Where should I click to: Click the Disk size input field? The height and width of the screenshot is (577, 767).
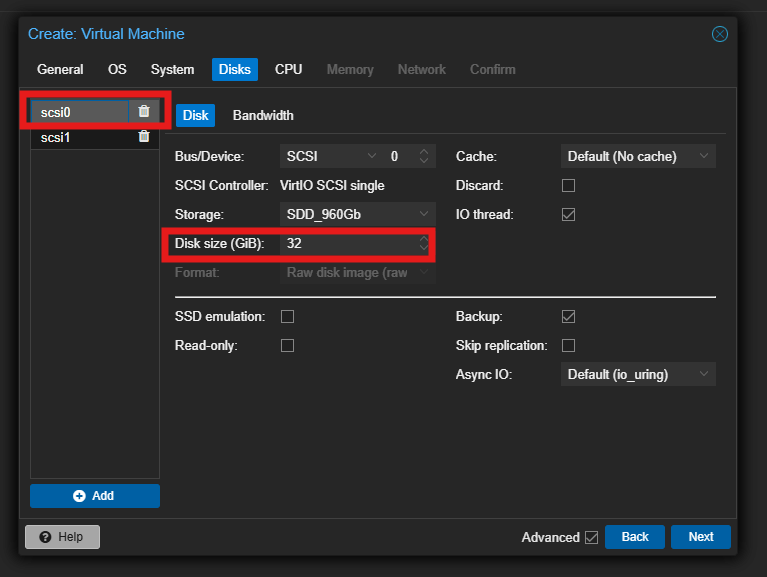349,243
